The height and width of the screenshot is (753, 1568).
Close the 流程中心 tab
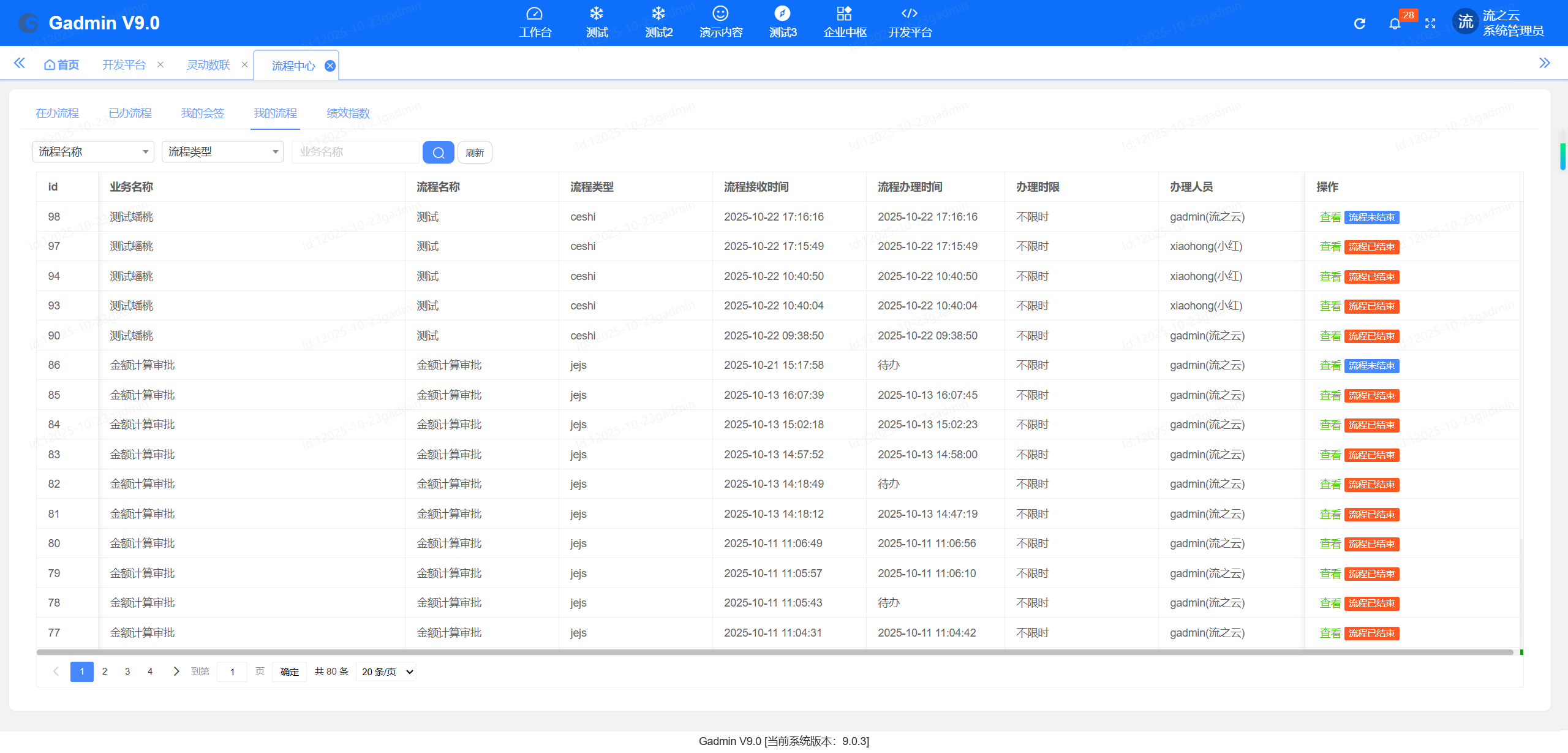click(x=330, y=66)
